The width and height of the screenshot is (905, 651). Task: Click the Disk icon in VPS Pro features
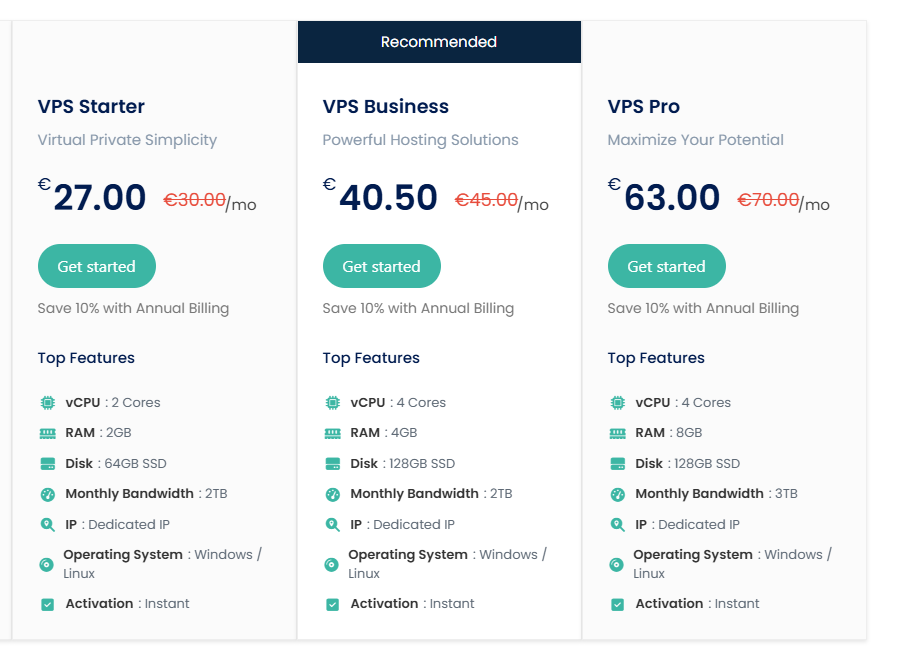pyautogui.click(x=617, y=464)
